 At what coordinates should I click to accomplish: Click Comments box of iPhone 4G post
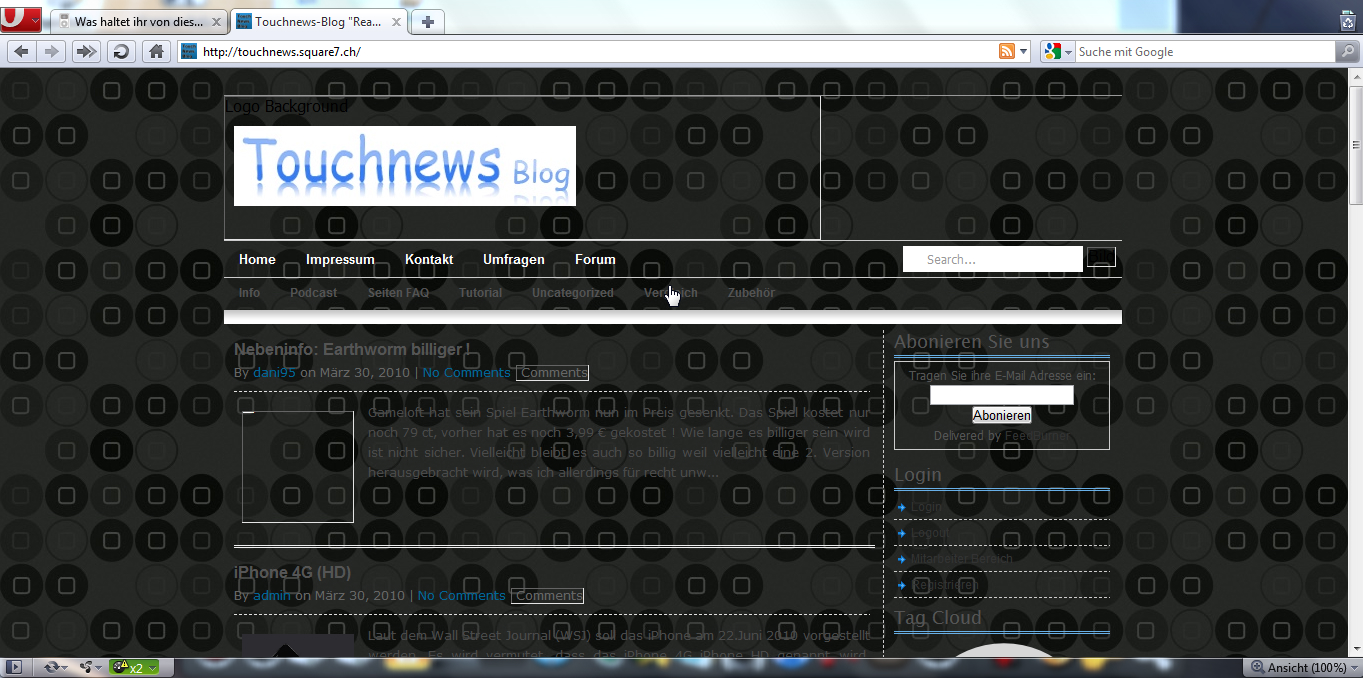tap(548, 596)
